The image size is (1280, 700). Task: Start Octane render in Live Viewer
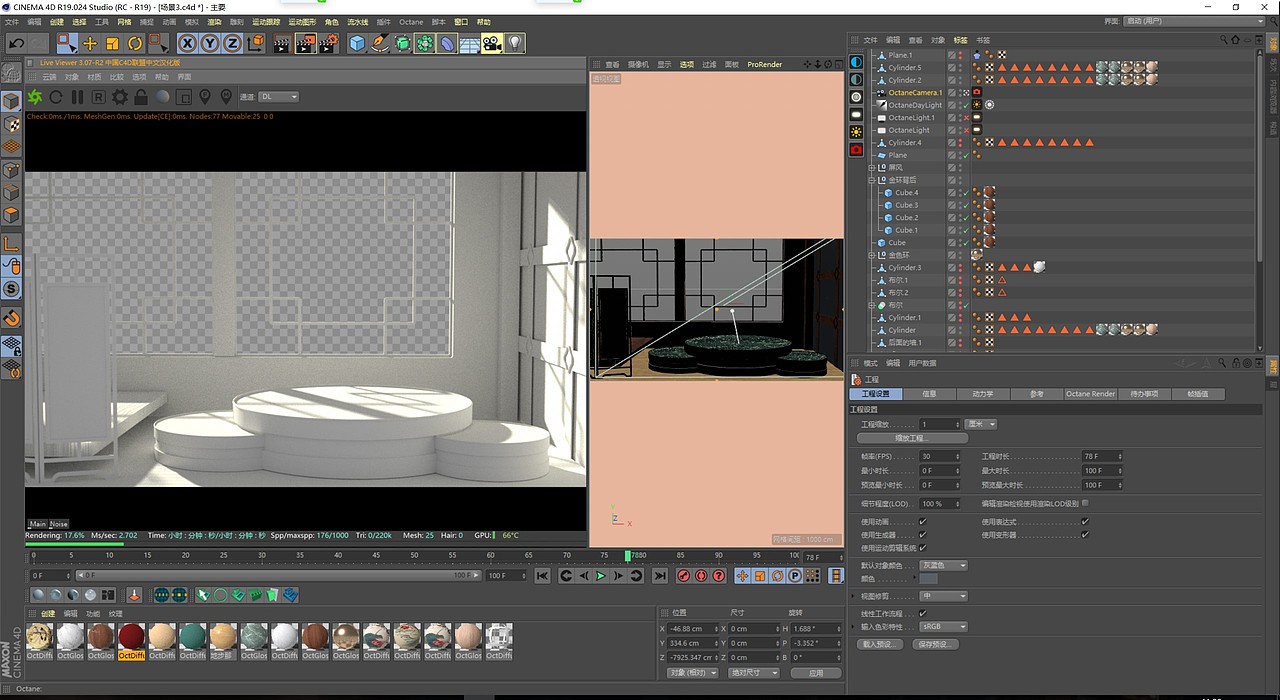point(35,97)
